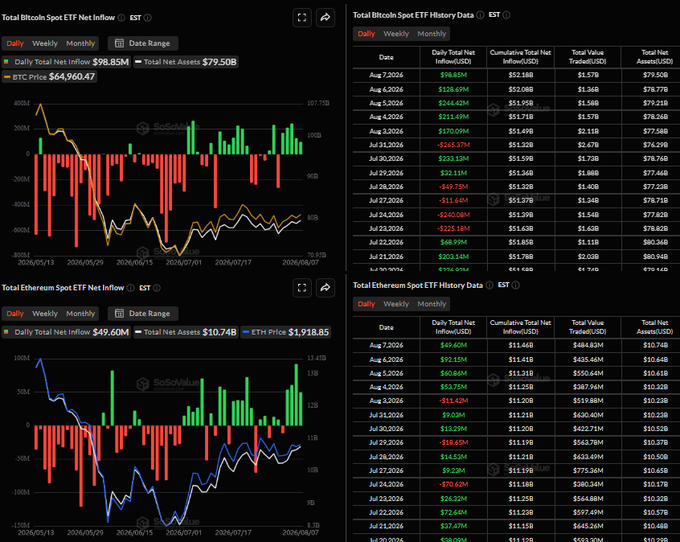Select Daily tab in Bitcoin History Data
Viewport: 680px width, 542px height.
366,34
